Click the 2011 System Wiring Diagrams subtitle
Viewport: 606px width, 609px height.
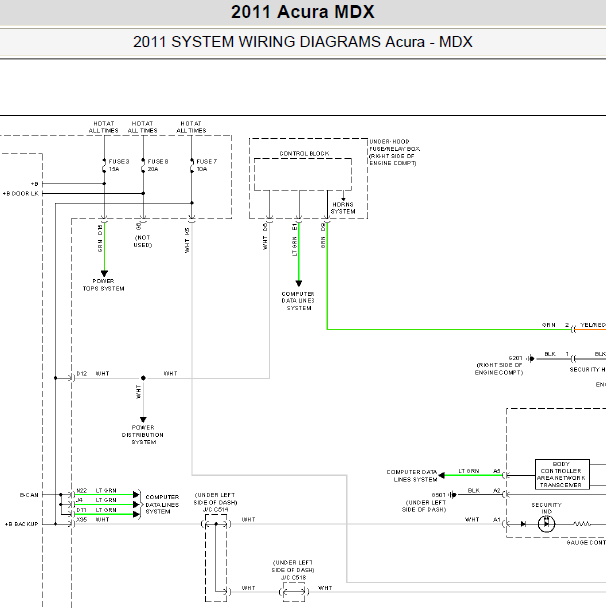pyautogui.click(x=302, y=42)
